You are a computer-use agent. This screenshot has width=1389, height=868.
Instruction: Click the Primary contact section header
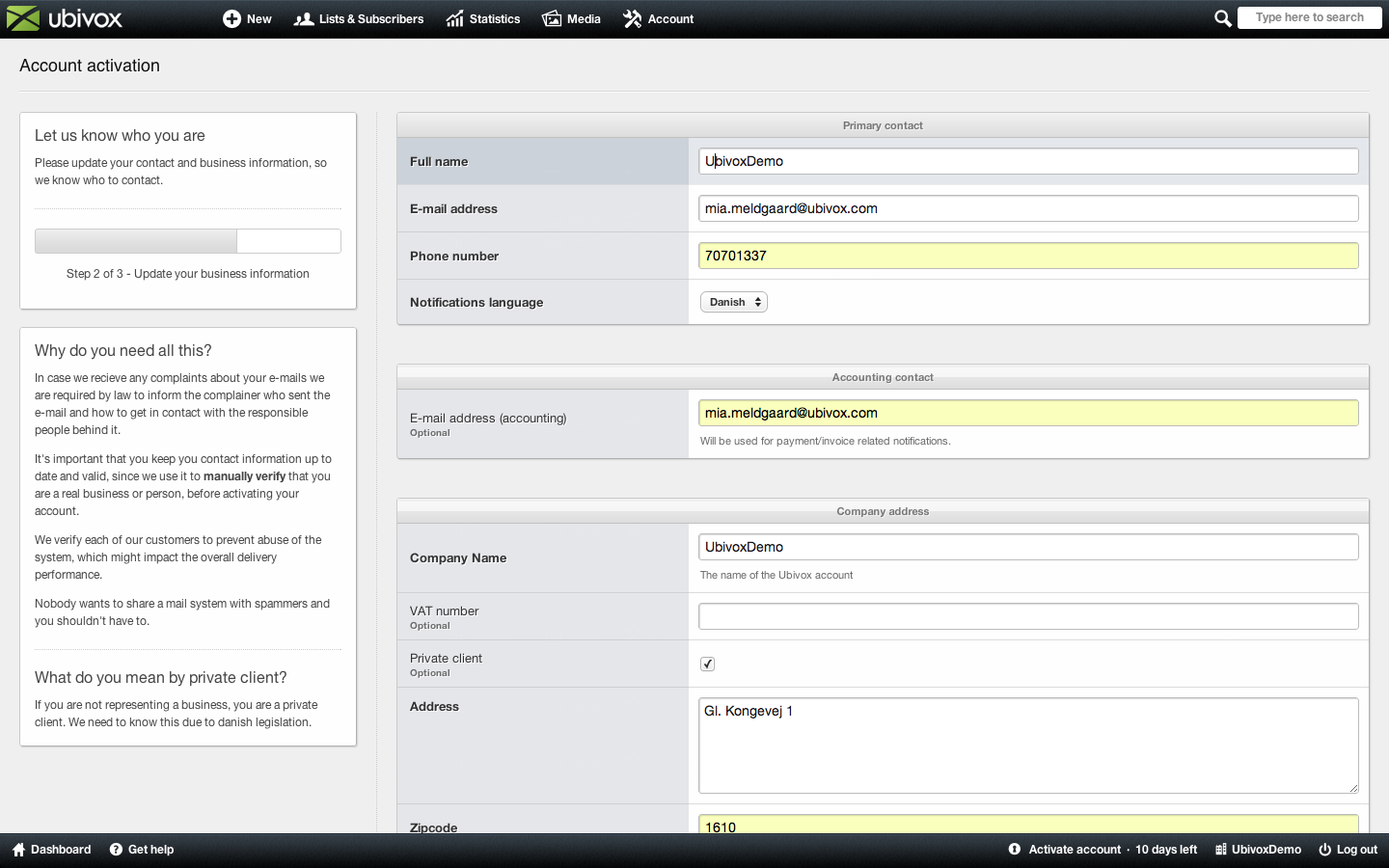coord(883,125)
